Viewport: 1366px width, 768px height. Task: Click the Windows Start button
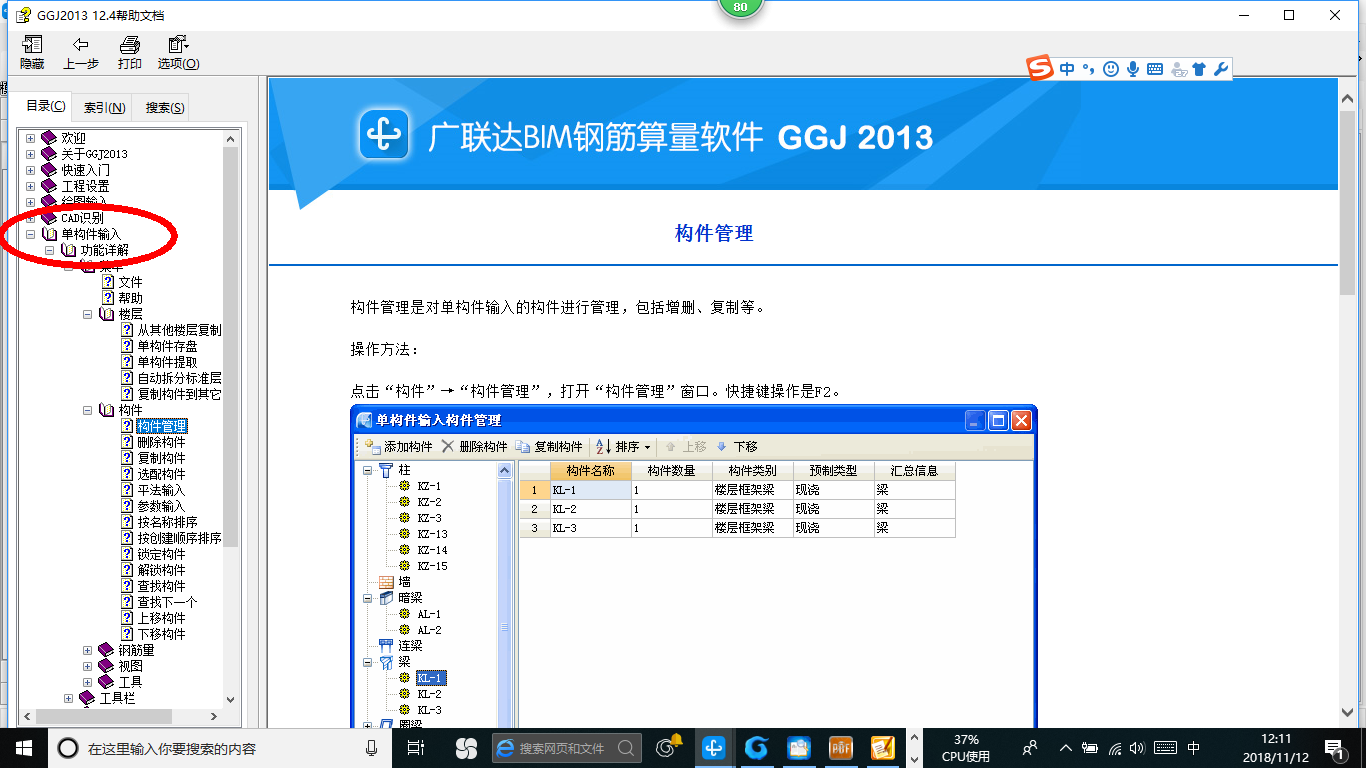click(22, 747)
